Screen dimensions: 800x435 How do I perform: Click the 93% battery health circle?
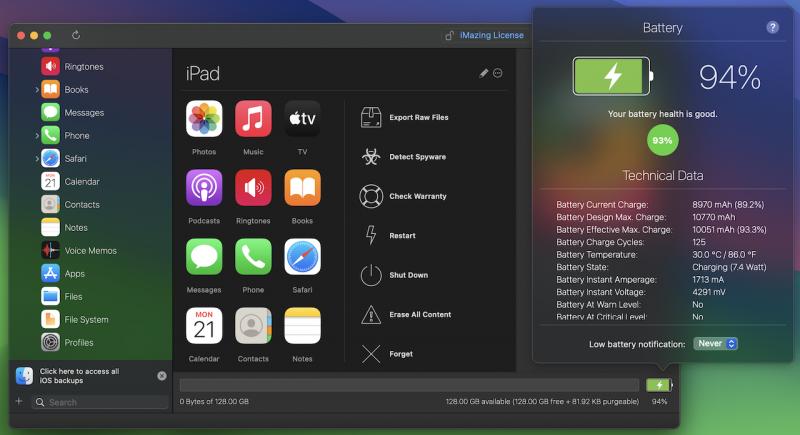[662, 140]
